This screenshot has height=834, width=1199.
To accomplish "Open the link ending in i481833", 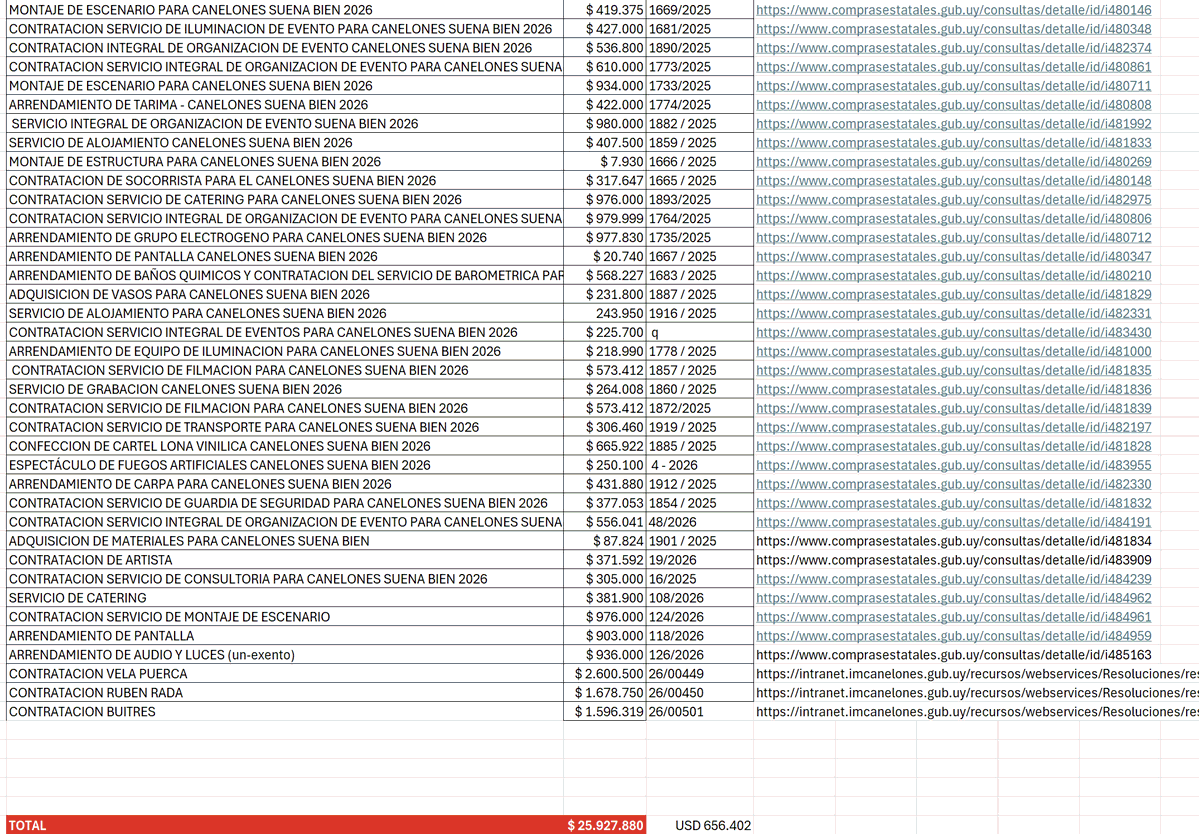I will (954, 143).
